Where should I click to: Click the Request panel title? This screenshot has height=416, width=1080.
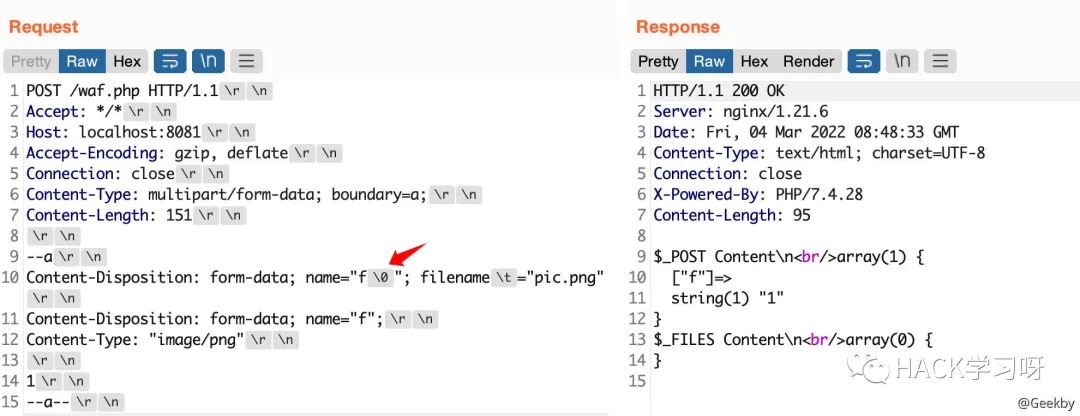click(43, 27)
